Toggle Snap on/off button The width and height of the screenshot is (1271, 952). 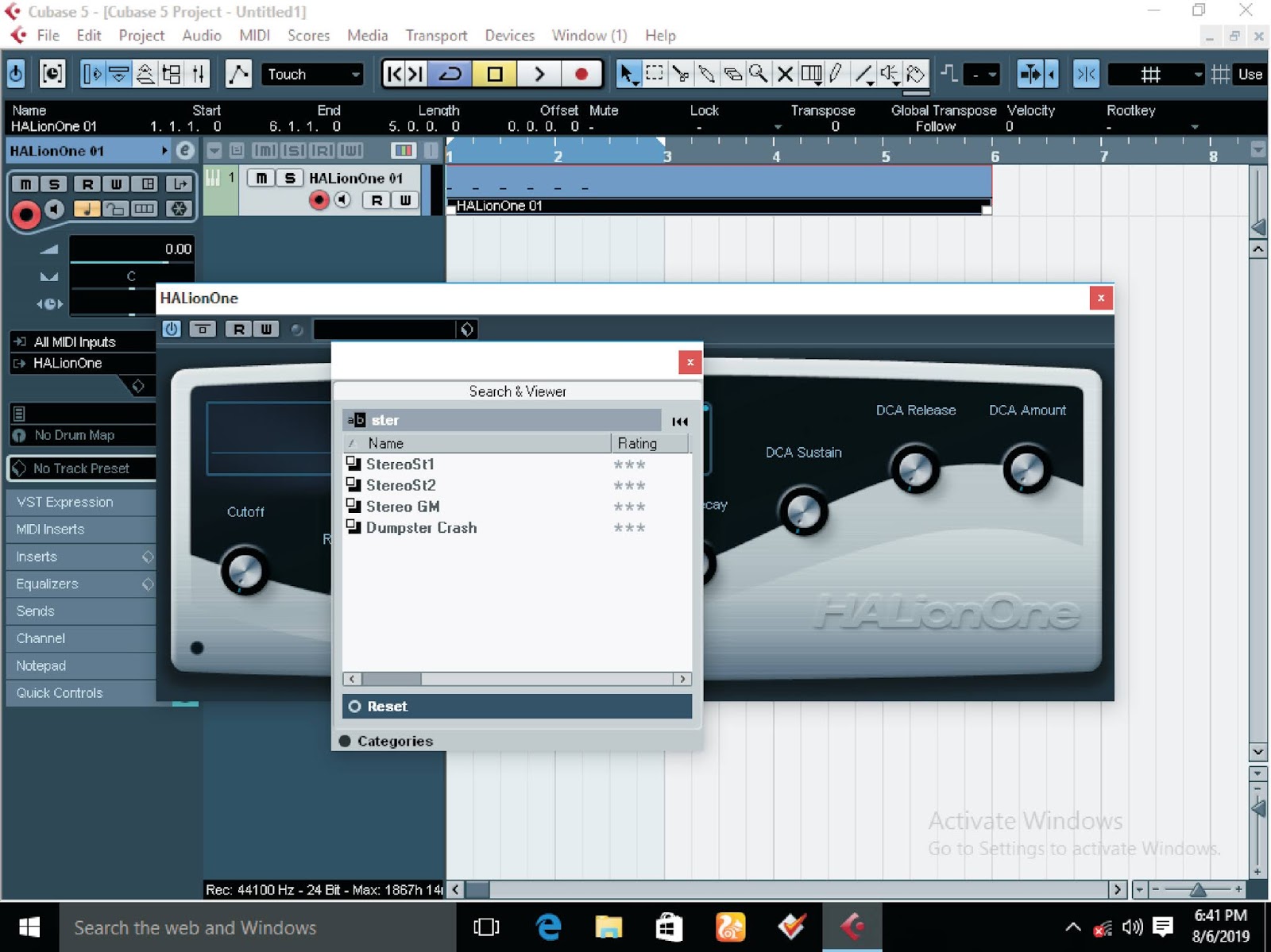coord(1086,74)
